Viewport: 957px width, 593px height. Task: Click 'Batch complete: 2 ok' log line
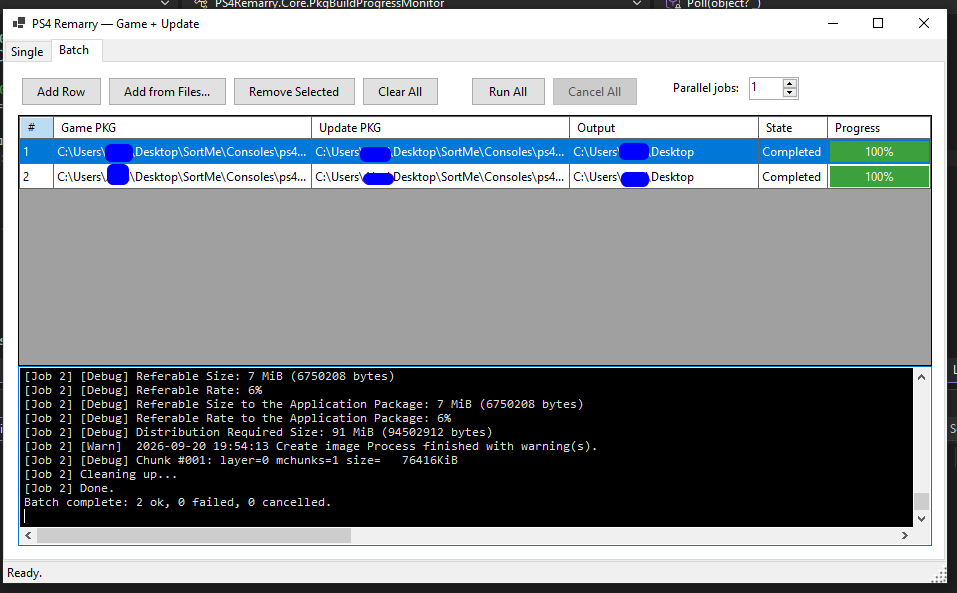177,502
